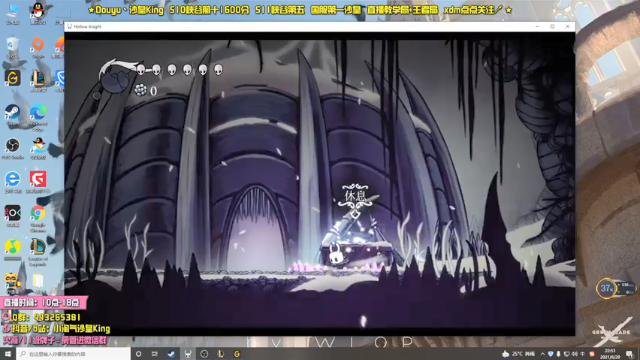Click the taskbar search input box
640x360 pixels.
(x=73, y=354)
